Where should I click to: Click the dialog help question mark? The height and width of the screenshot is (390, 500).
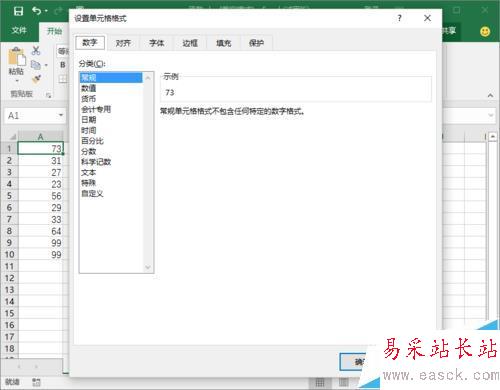399,18
